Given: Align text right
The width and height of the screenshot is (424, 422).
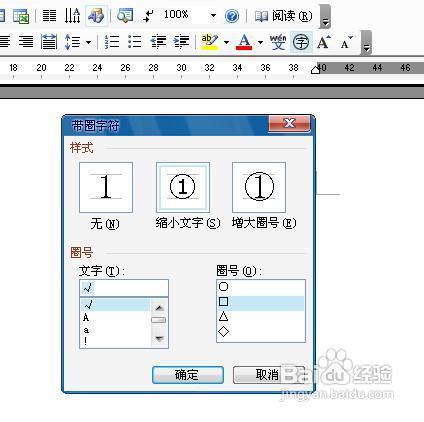Looking at the screenshot, I should [x=26, y=42].
